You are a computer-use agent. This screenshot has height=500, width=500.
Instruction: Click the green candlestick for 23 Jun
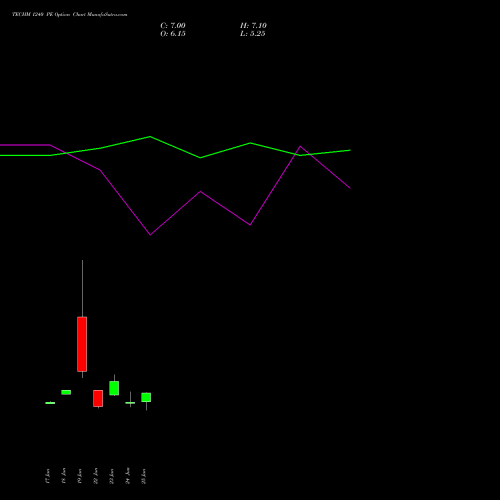(x=114, y=388)
